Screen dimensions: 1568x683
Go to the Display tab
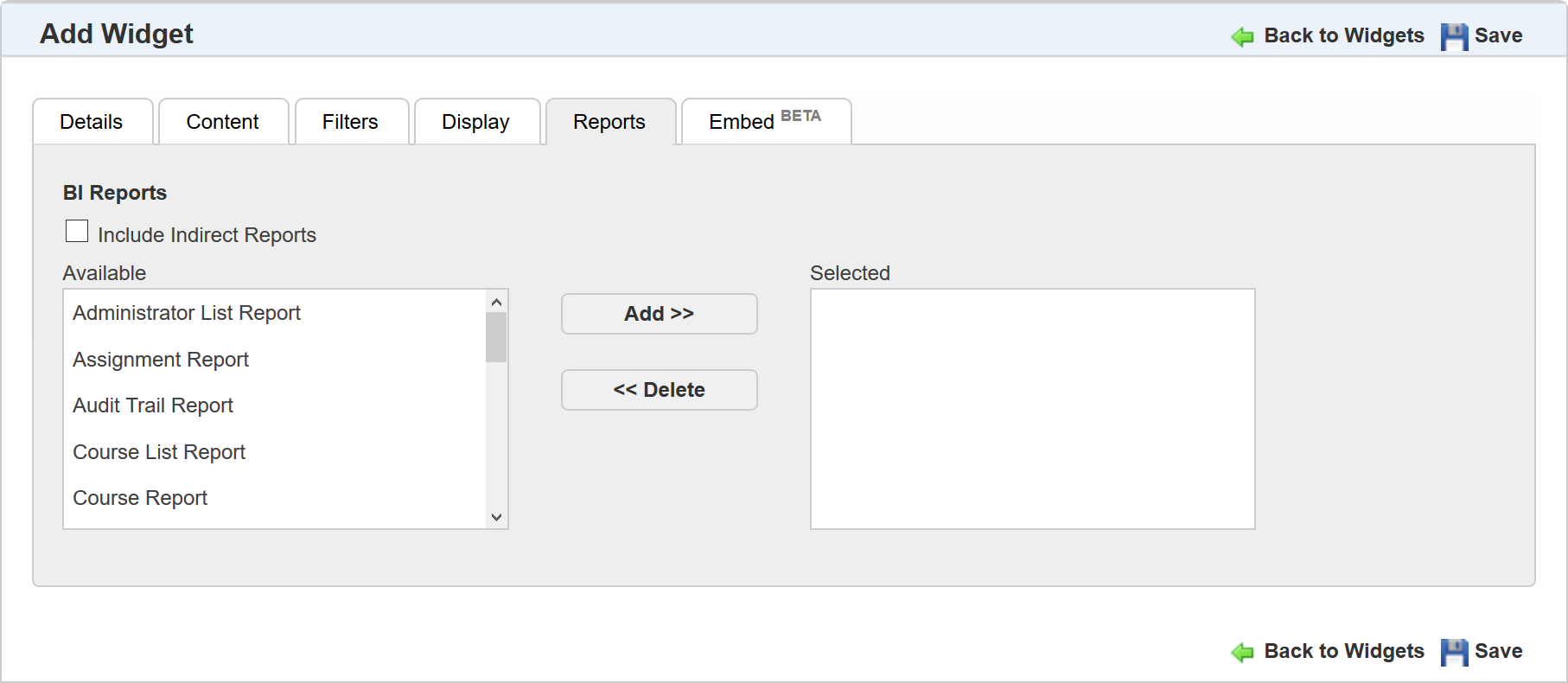coord(475,122)
